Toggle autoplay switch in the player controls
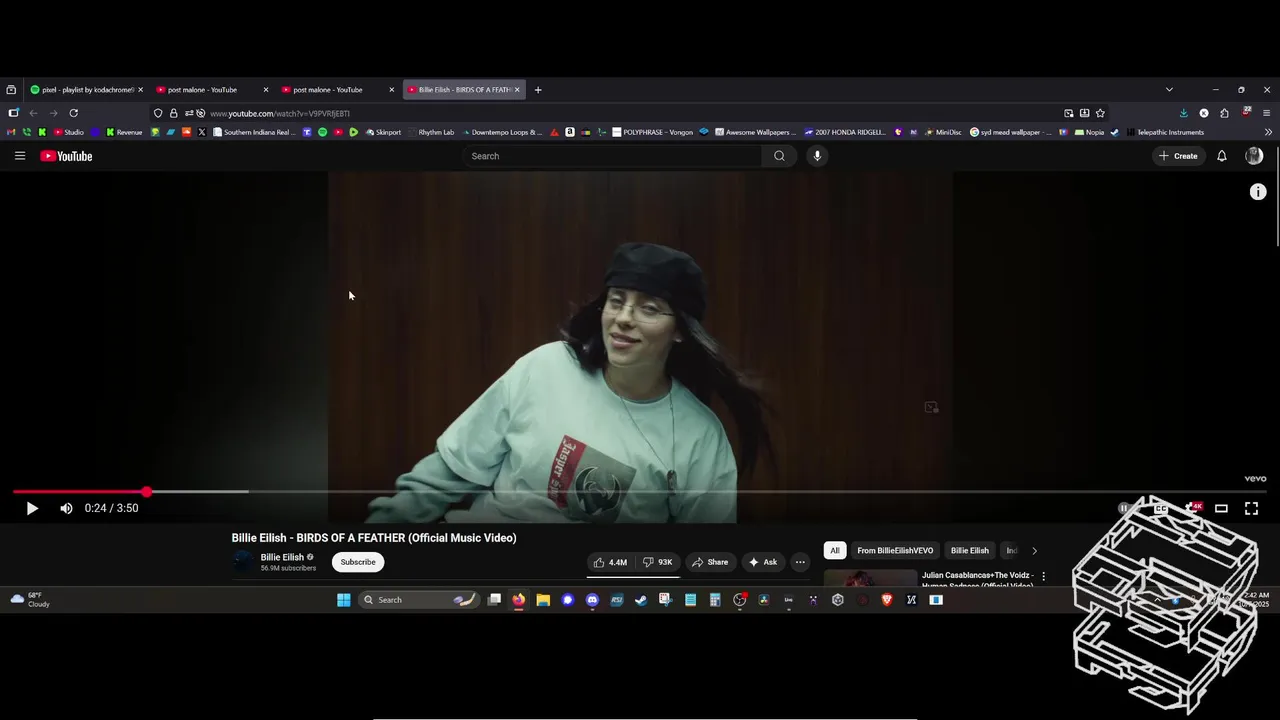Viewport: 1280px width, 720px height. coord(1128,508)
